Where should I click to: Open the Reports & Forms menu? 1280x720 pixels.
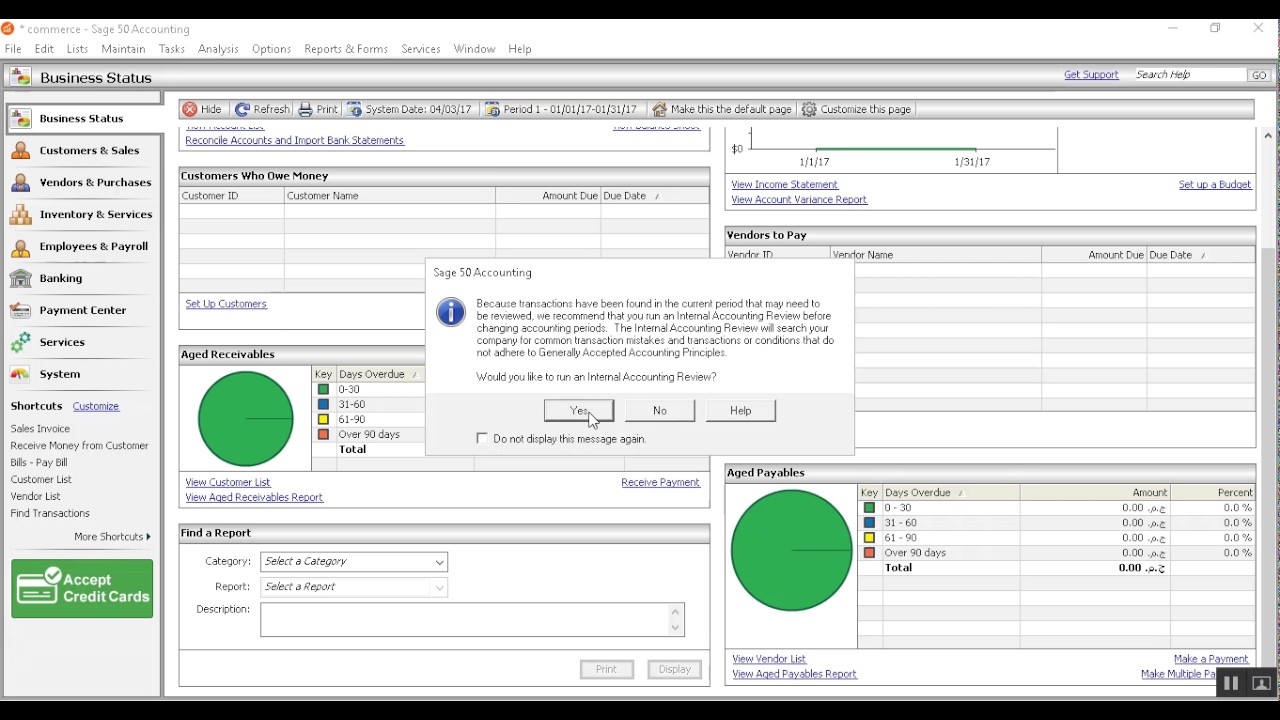(x=346, y=48)
